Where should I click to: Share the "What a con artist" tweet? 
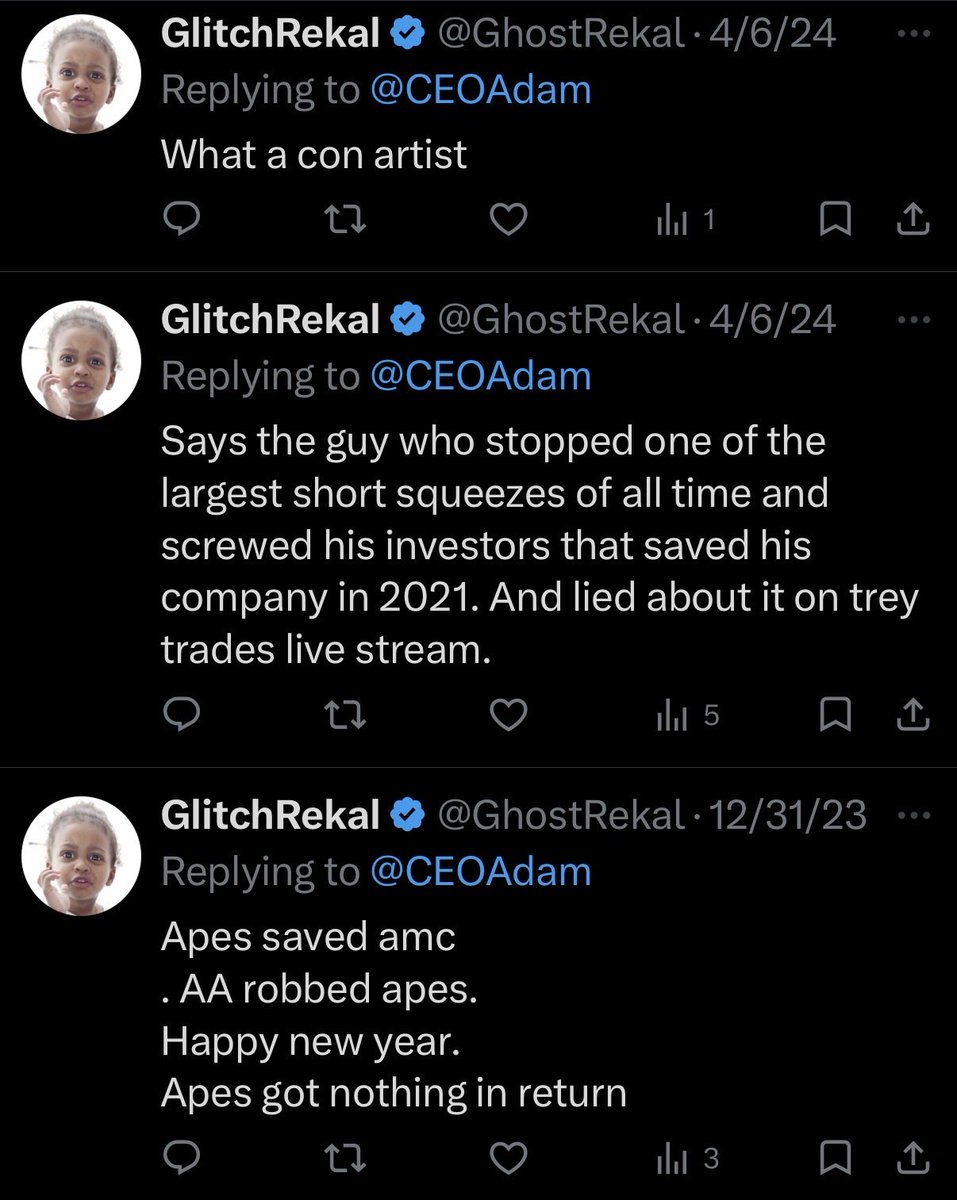pos(912,220)
